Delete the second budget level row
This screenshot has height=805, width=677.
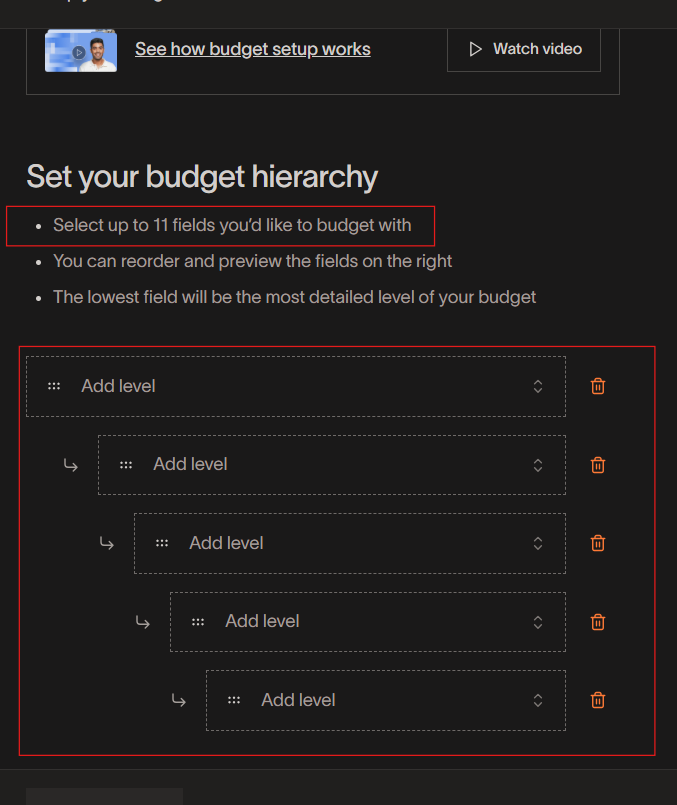pos(598,465)
